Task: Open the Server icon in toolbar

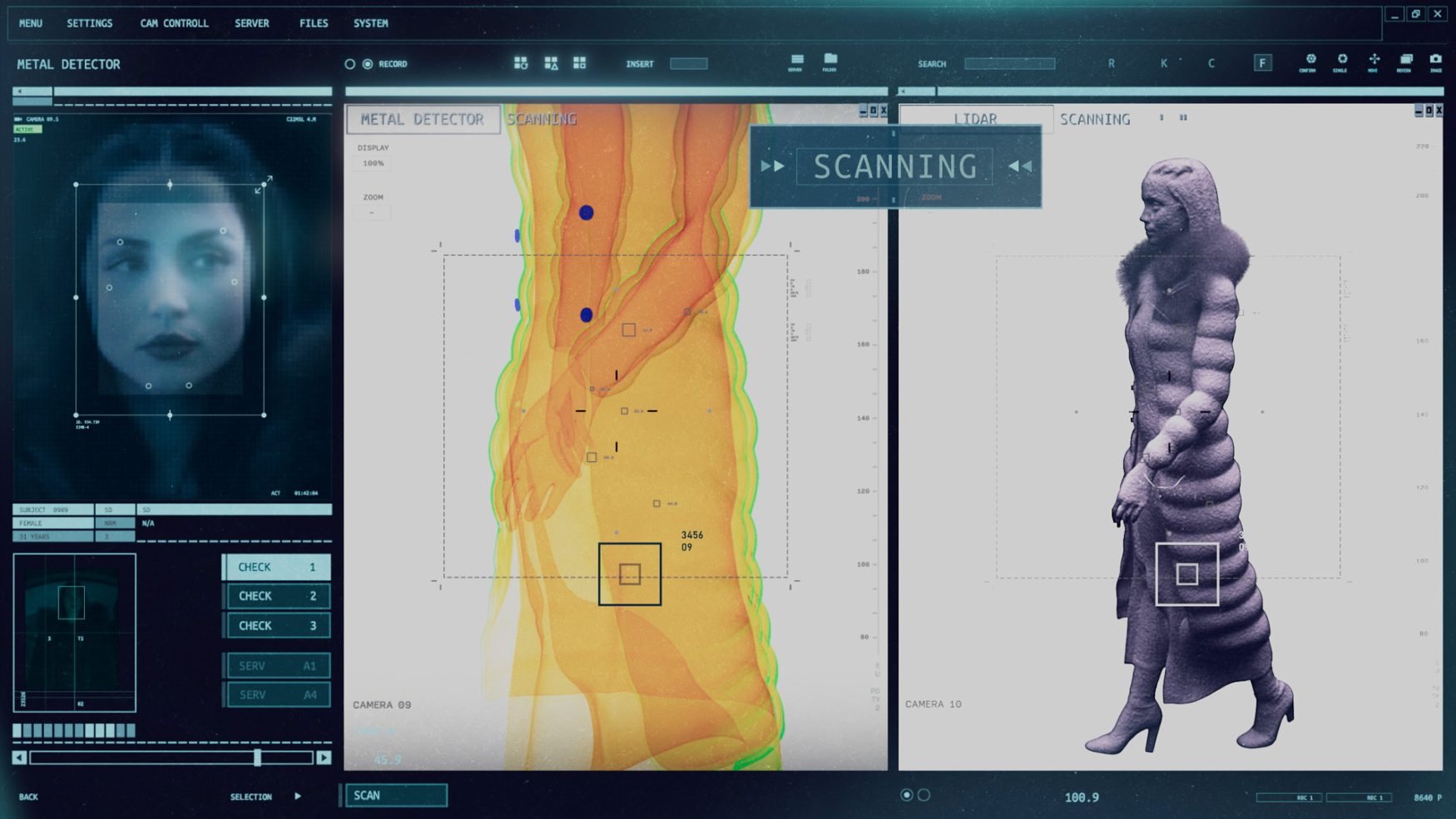Action: point(796,61)
